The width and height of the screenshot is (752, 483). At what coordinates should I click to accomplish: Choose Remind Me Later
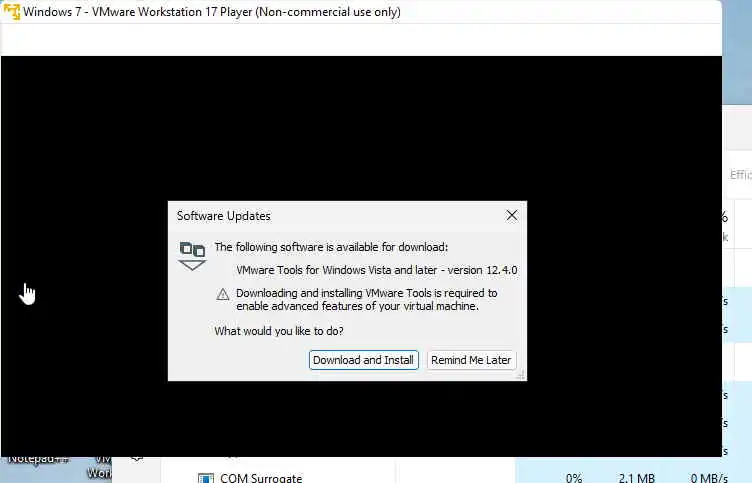471,360
